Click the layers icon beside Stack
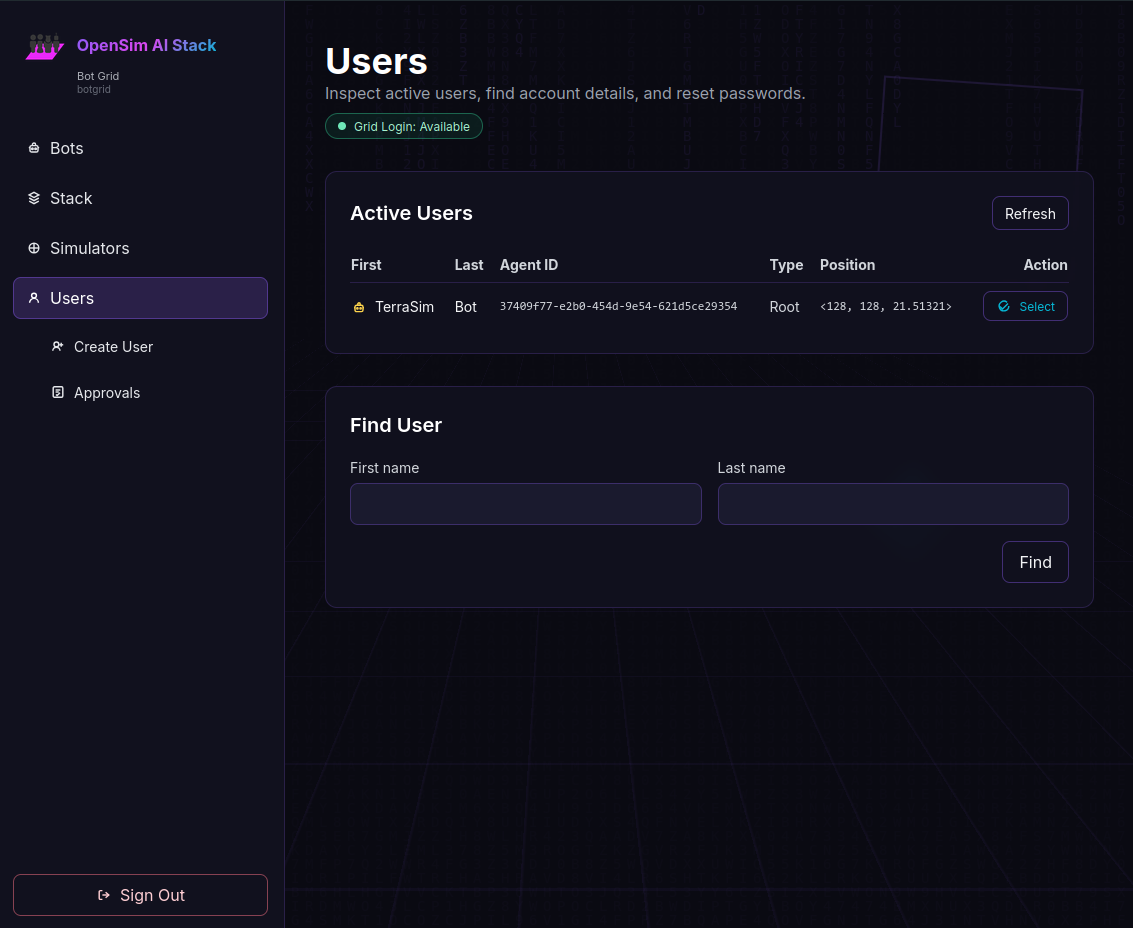The height and width of the screenshot is (928, 1133). click(x=34, y=198)
